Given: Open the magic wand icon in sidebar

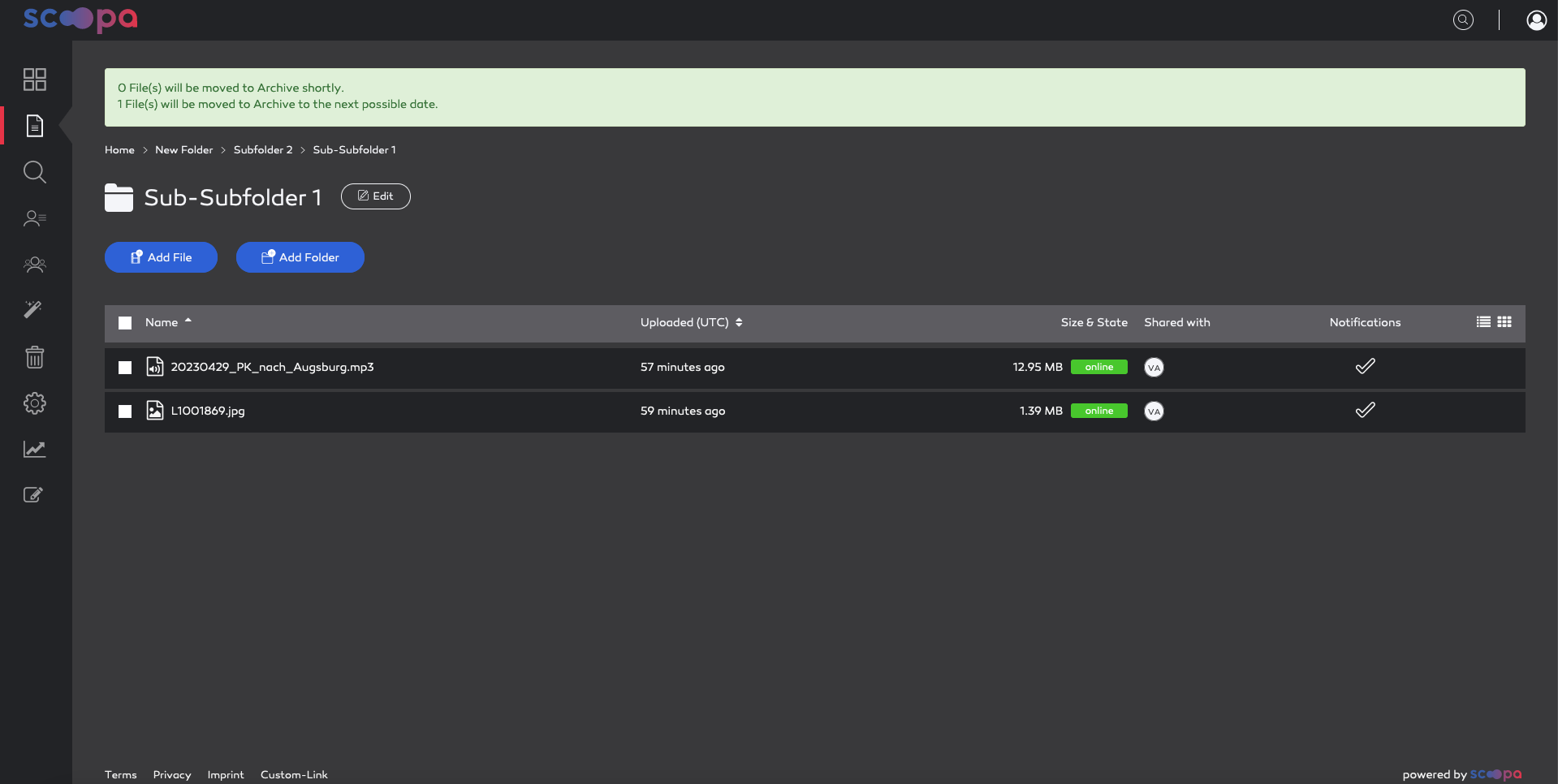Looking at the screenshot, I should [33, 309].
